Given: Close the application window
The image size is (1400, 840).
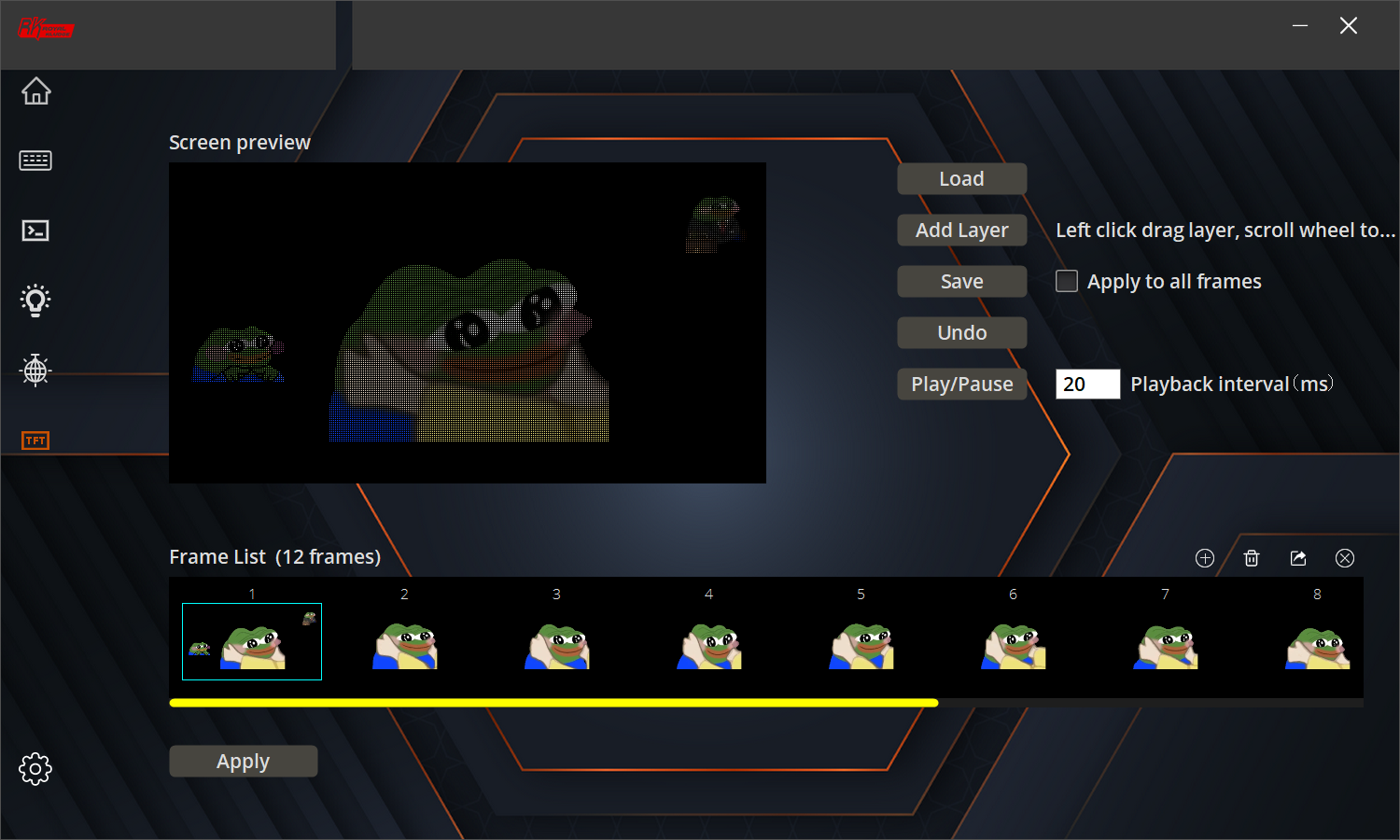Looking at the screenshot, I should [x=1349, y=26].
